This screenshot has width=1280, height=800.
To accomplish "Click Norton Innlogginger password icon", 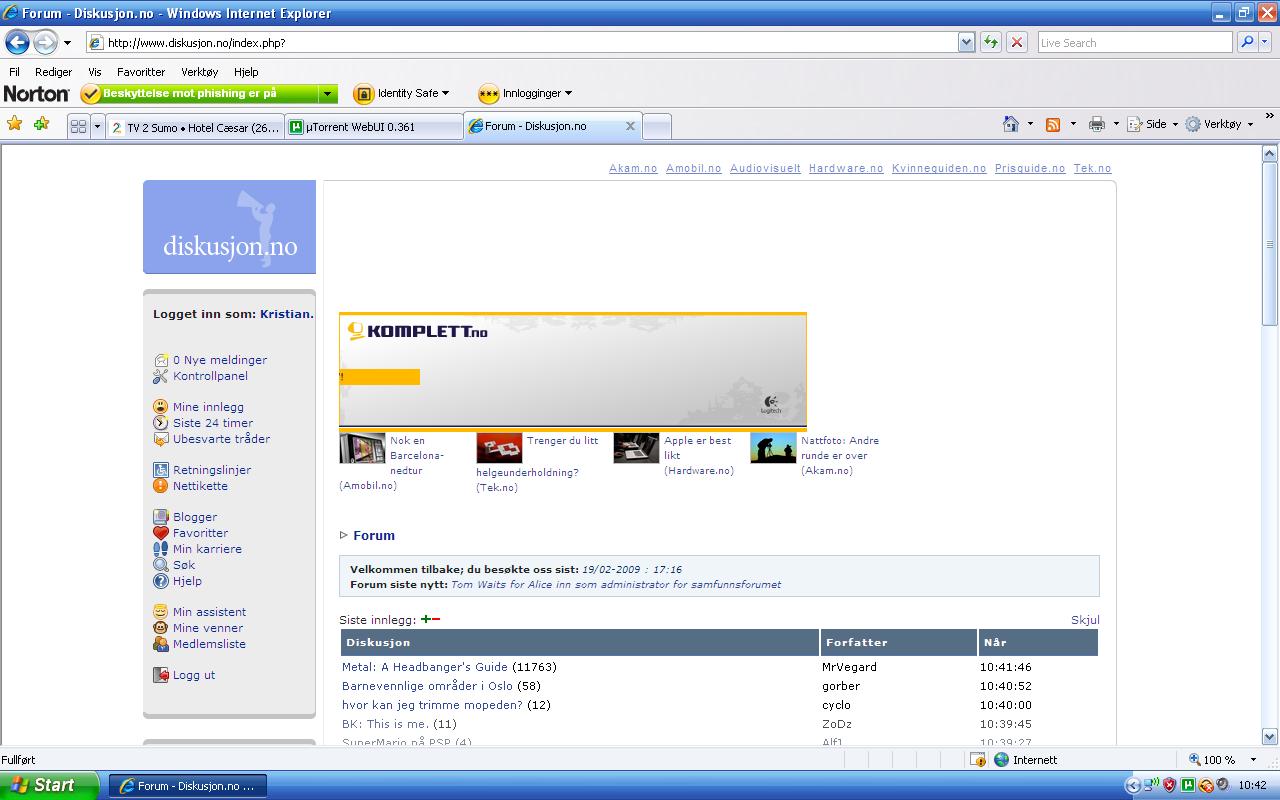I will point(488,93).
